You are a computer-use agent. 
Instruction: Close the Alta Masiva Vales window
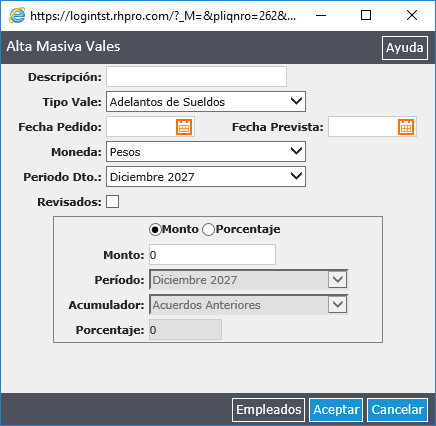(412, 15)
